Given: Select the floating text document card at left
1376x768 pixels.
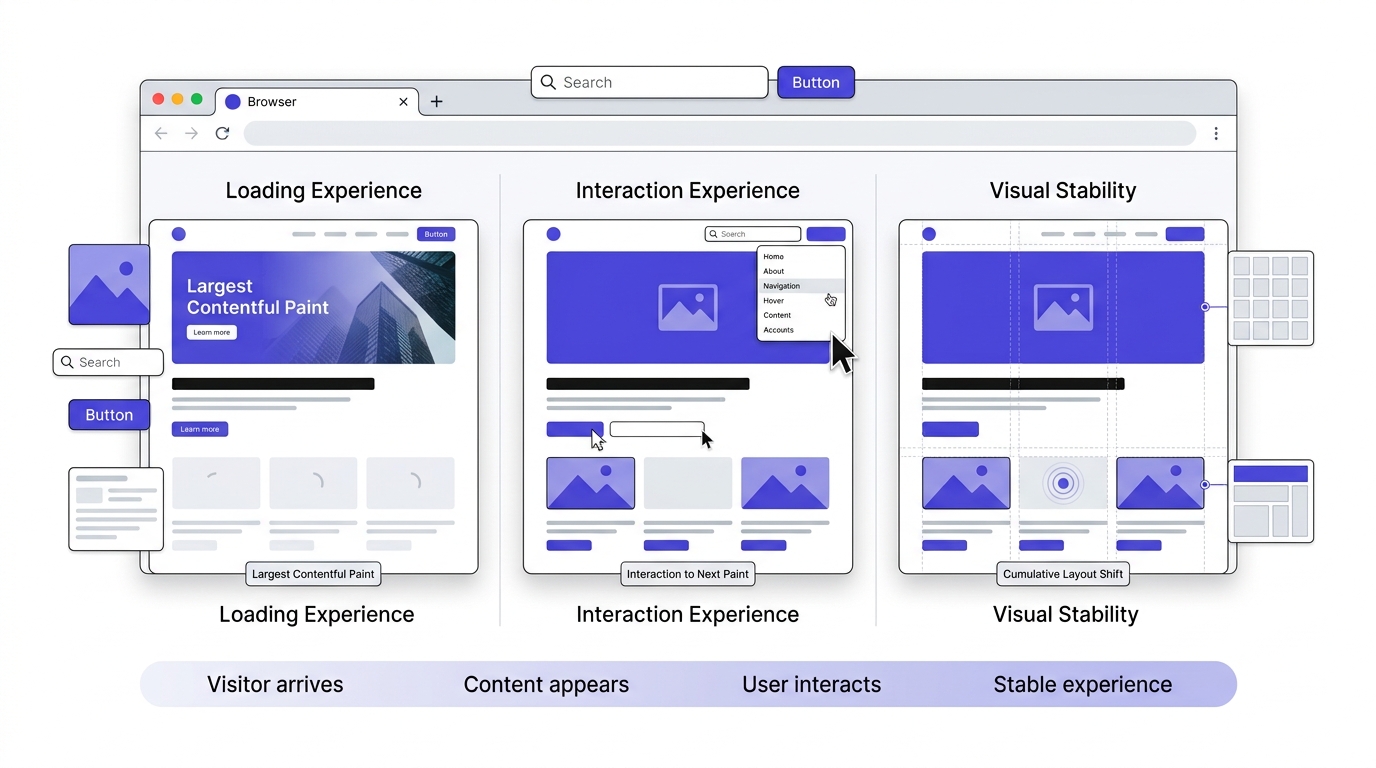Looking at the screenshot, I should 116,509.
